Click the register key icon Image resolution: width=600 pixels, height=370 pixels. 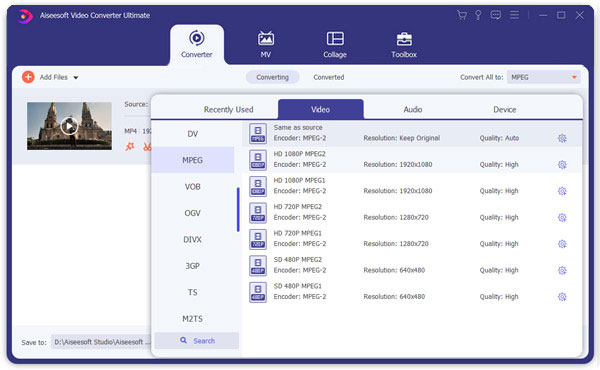(x=478, y=15)
